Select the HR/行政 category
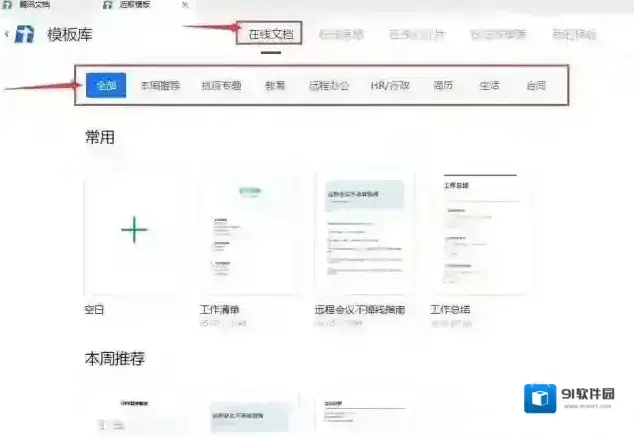Screen dimensions: 634x437 (x=390, y=86)
